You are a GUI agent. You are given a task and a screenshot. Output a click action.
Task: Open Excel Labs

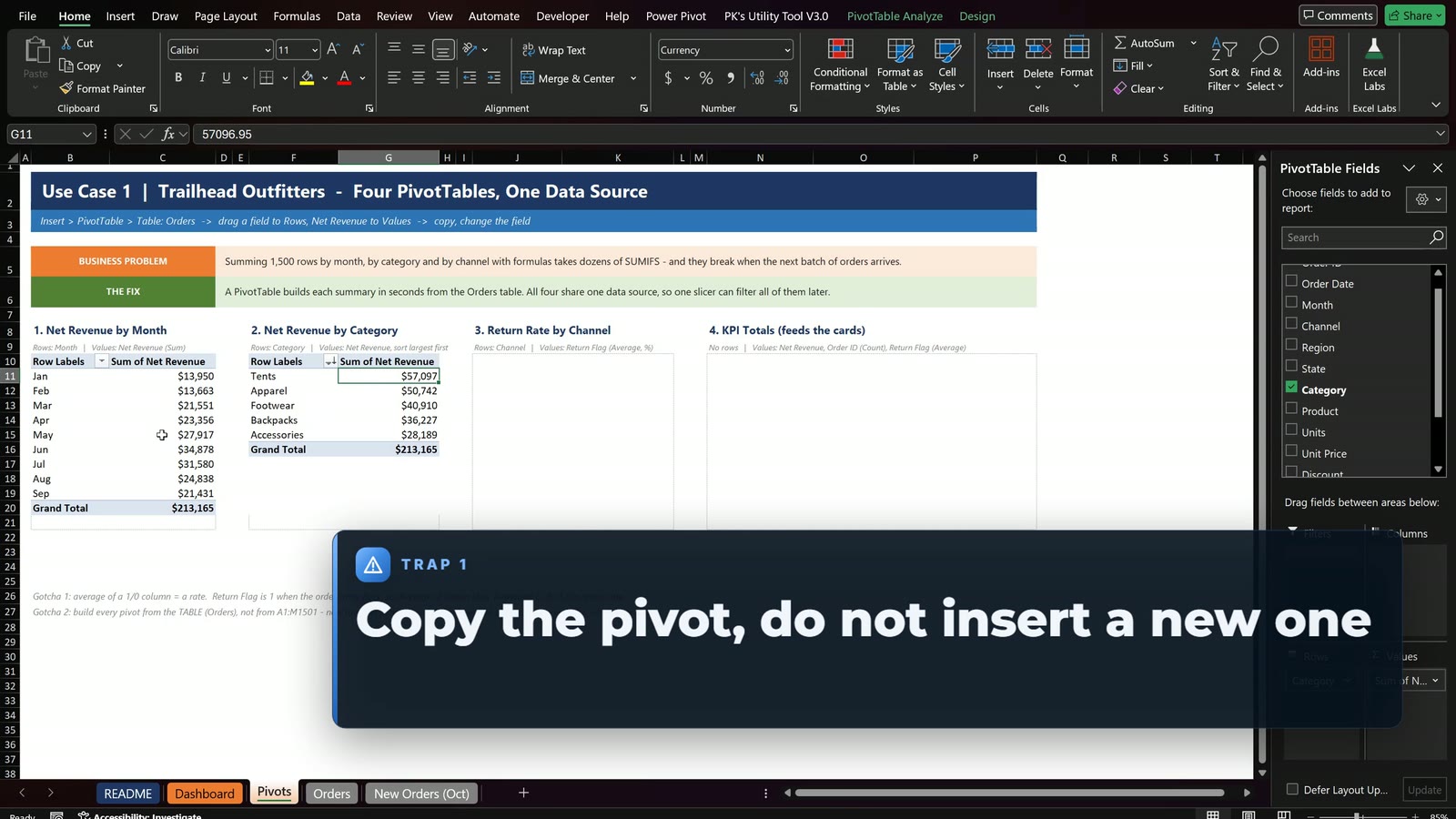[1374, 65]
